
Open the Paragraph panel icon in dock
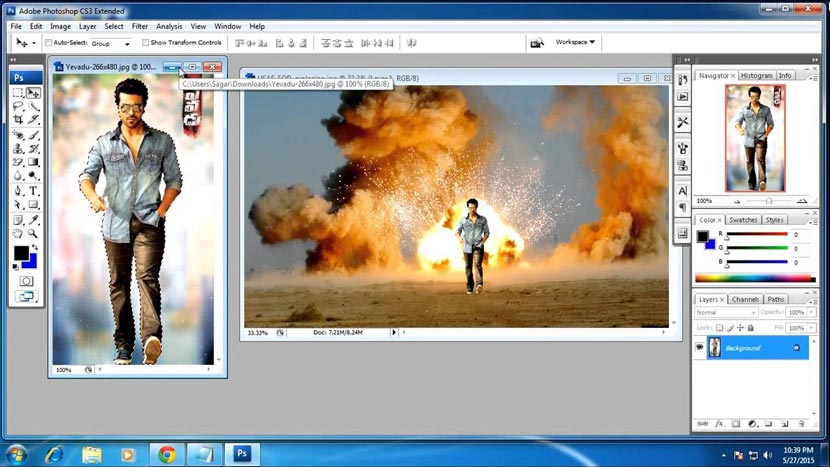[682, 207]
